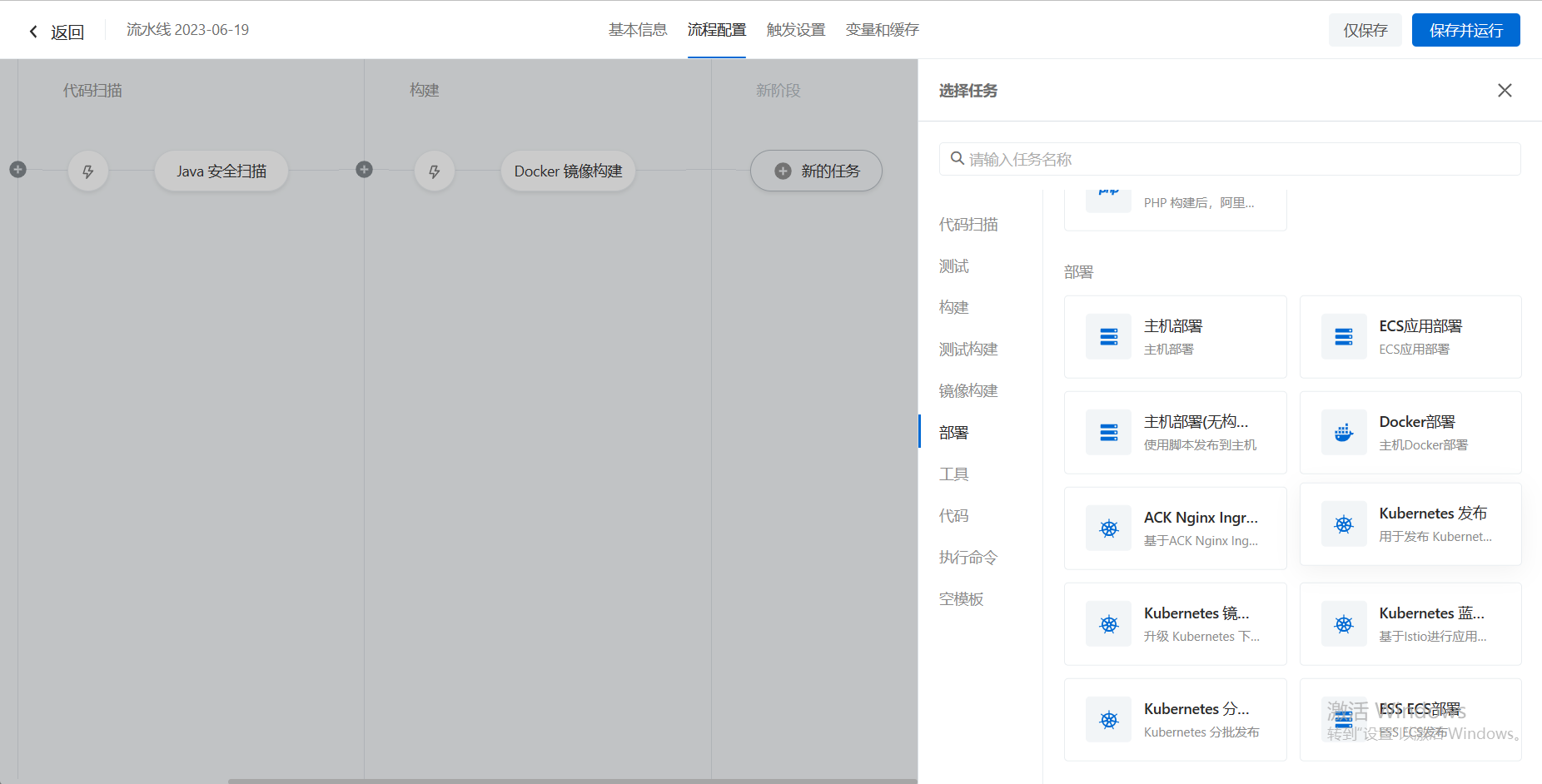Click the plus icon inside 新的任务 button
Viewport: 1542px width, 784px height.
[783, 171]
